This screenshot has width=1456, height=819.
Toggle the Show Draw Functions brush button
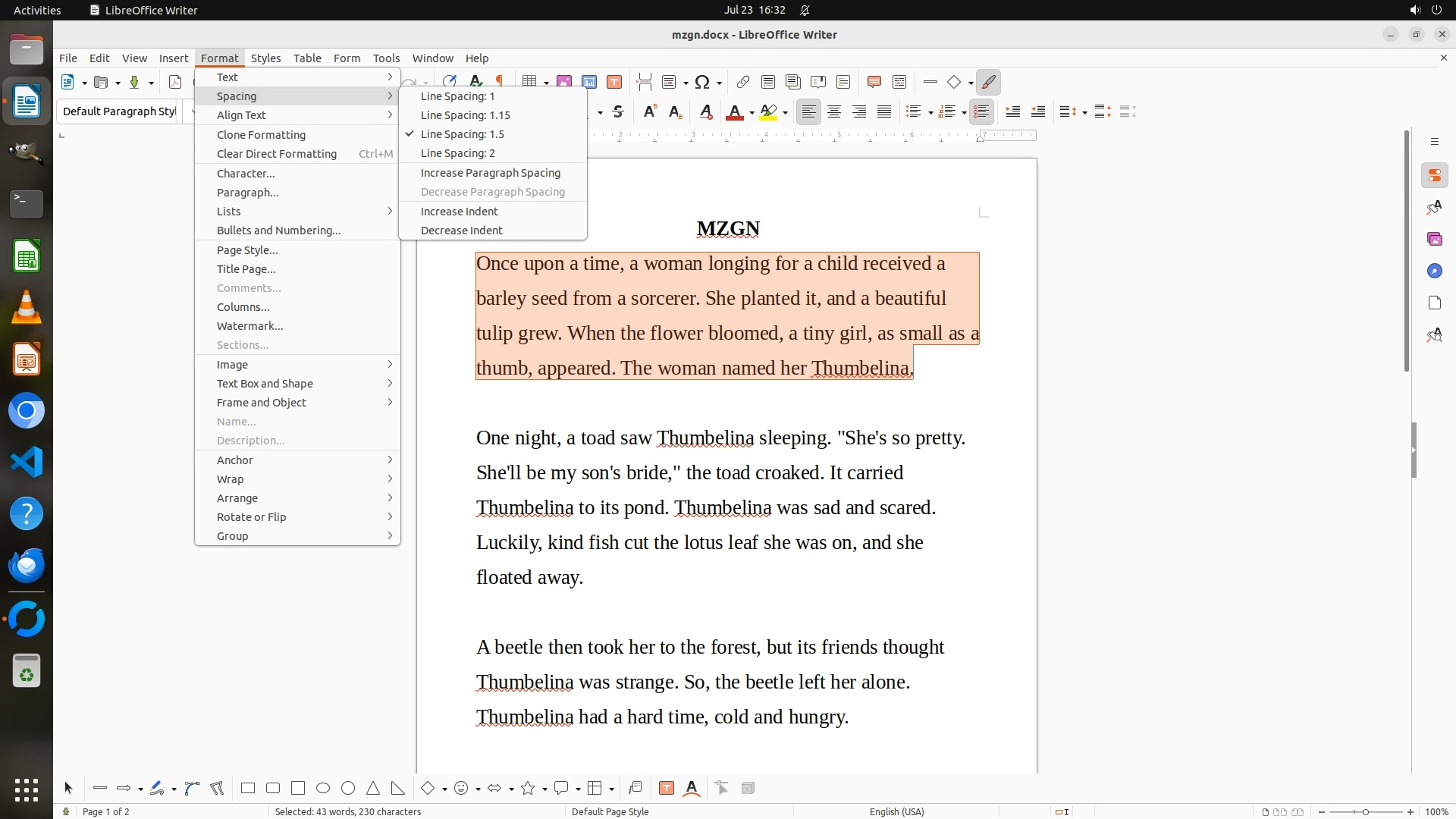(988, 82)
